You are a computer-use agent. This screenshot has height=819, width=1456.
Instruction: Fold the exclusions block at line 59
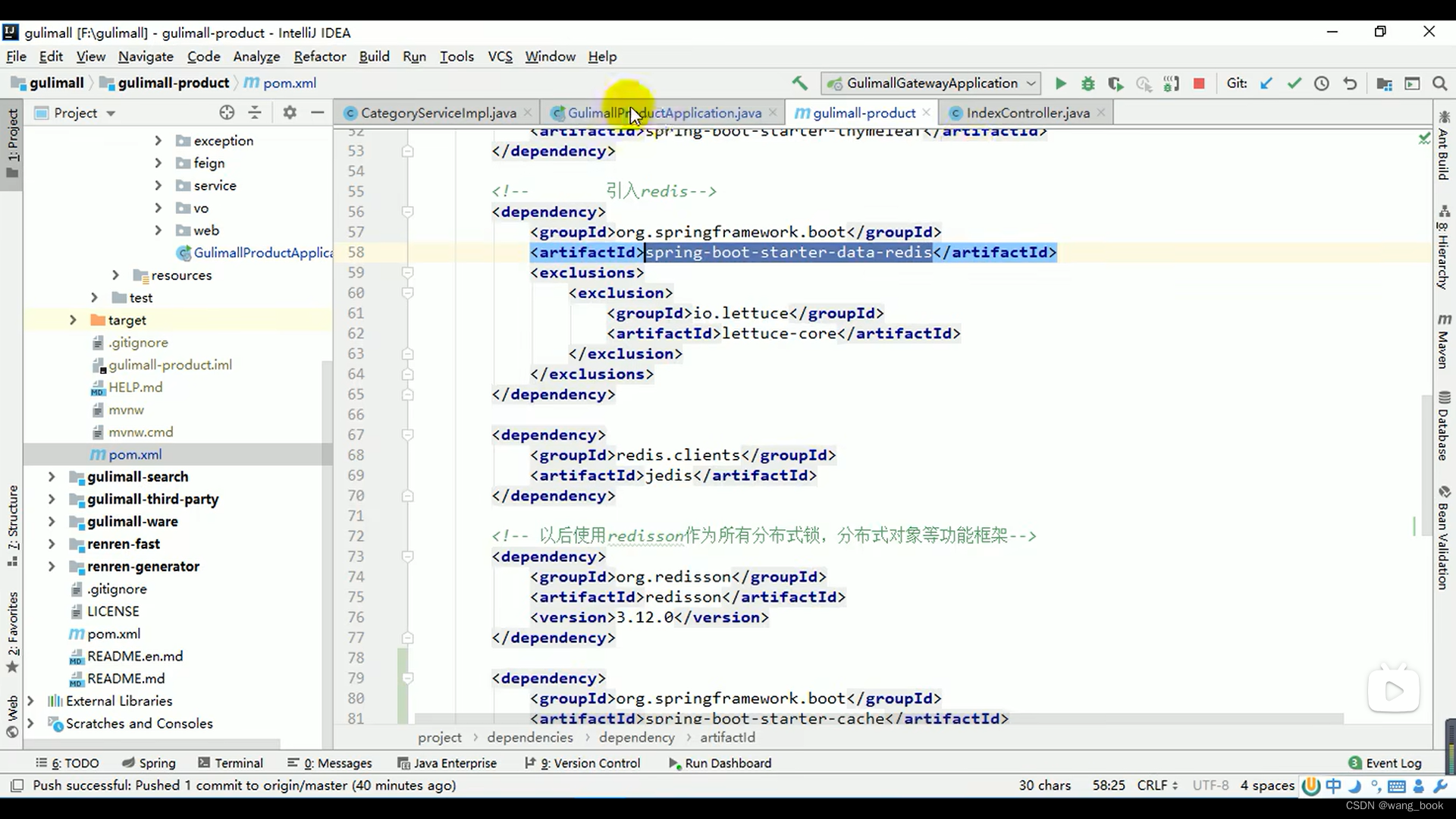(407, 272)
